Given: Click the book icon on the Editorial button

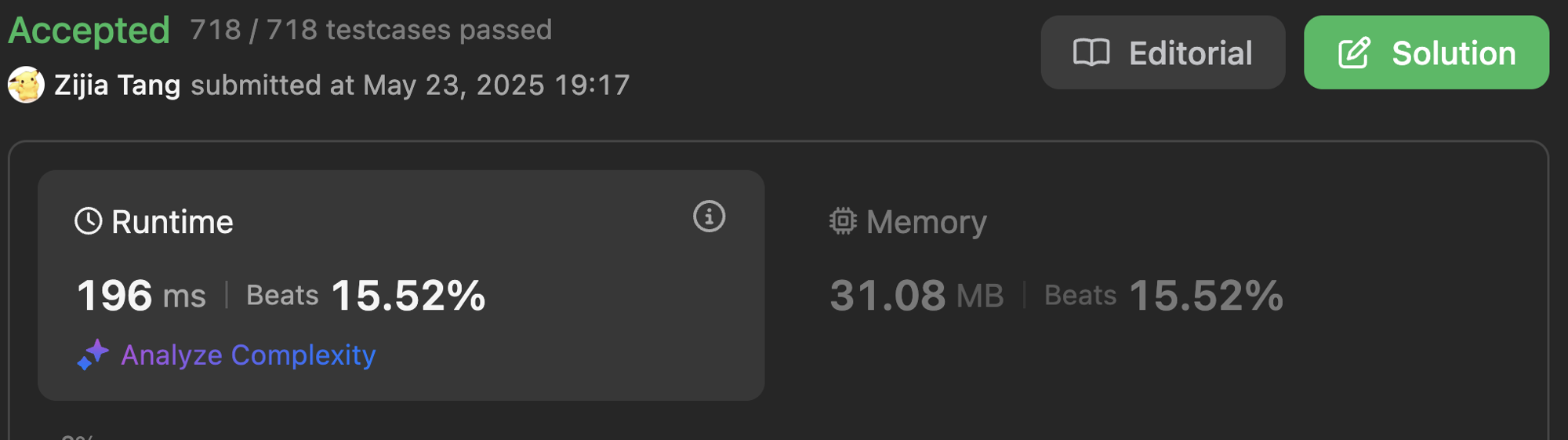Looking at the screenshot, I should 1091,53.
